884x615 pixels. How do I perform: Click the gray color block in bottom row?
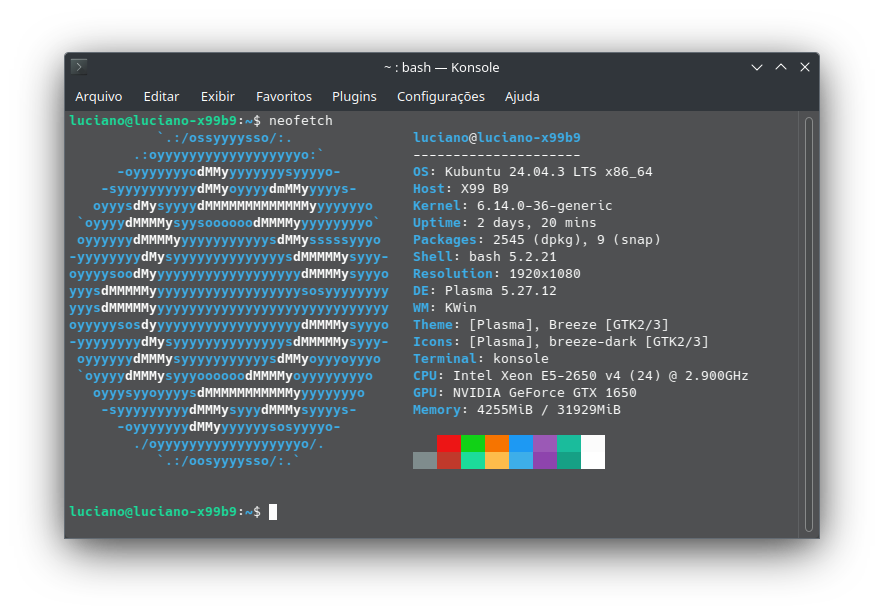click(425, 460)
